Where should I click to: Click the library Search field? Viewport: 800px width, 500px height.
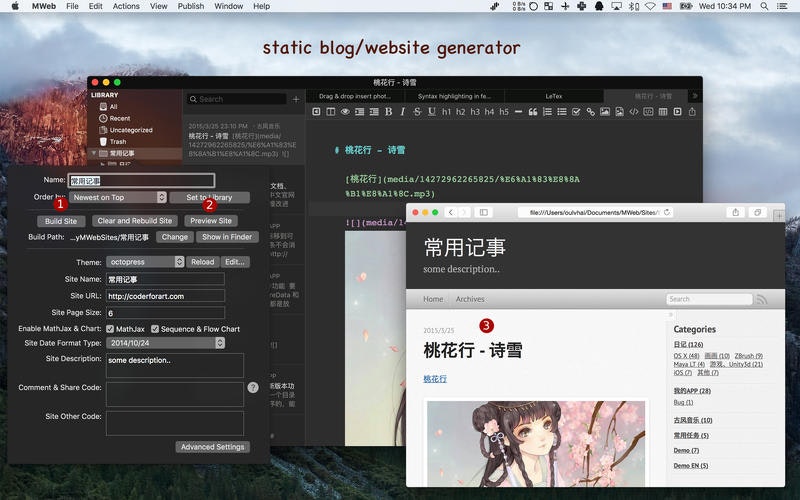(x=236, y=99)
